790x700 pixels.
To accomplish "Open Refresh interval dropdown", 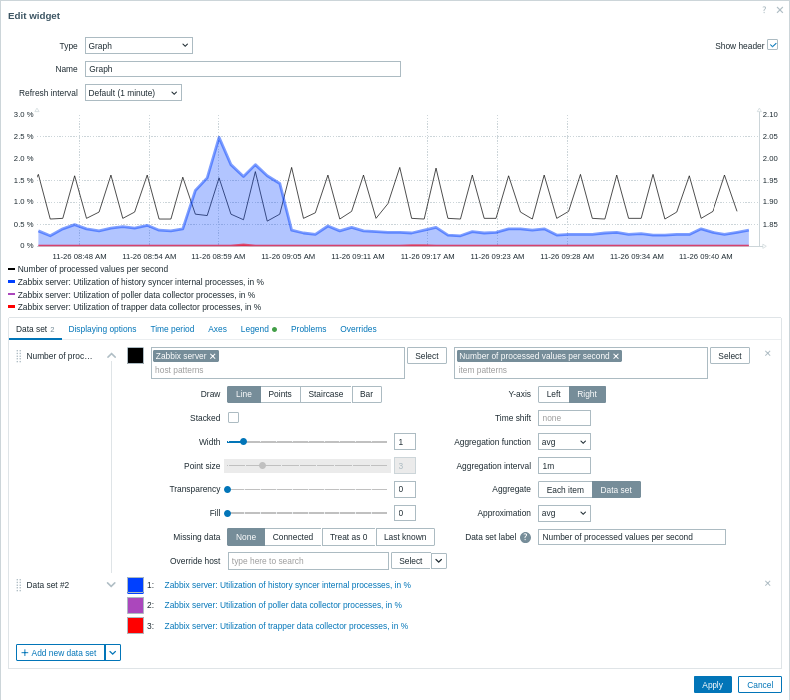I will pyautogui.click(x=133, y=93).
